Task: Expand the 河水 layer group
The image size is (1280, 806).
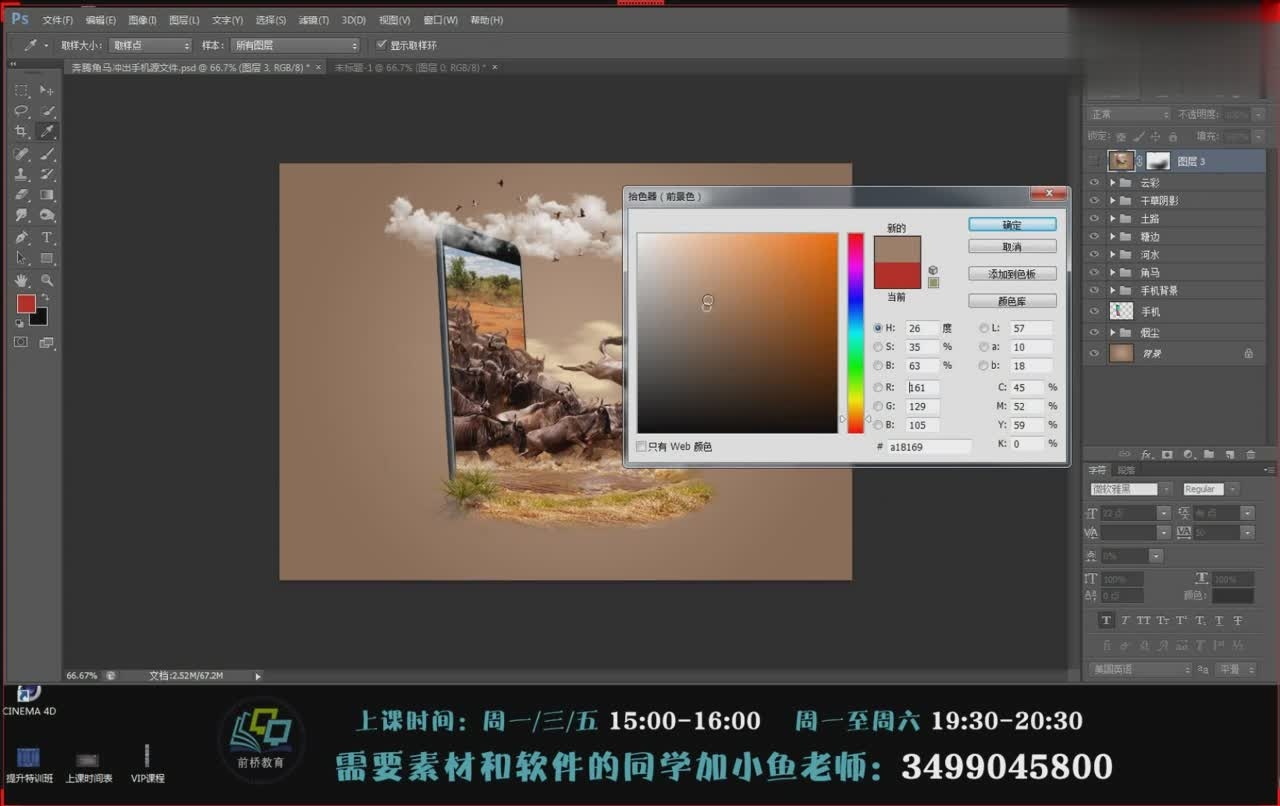Action: pos(1112,255)
